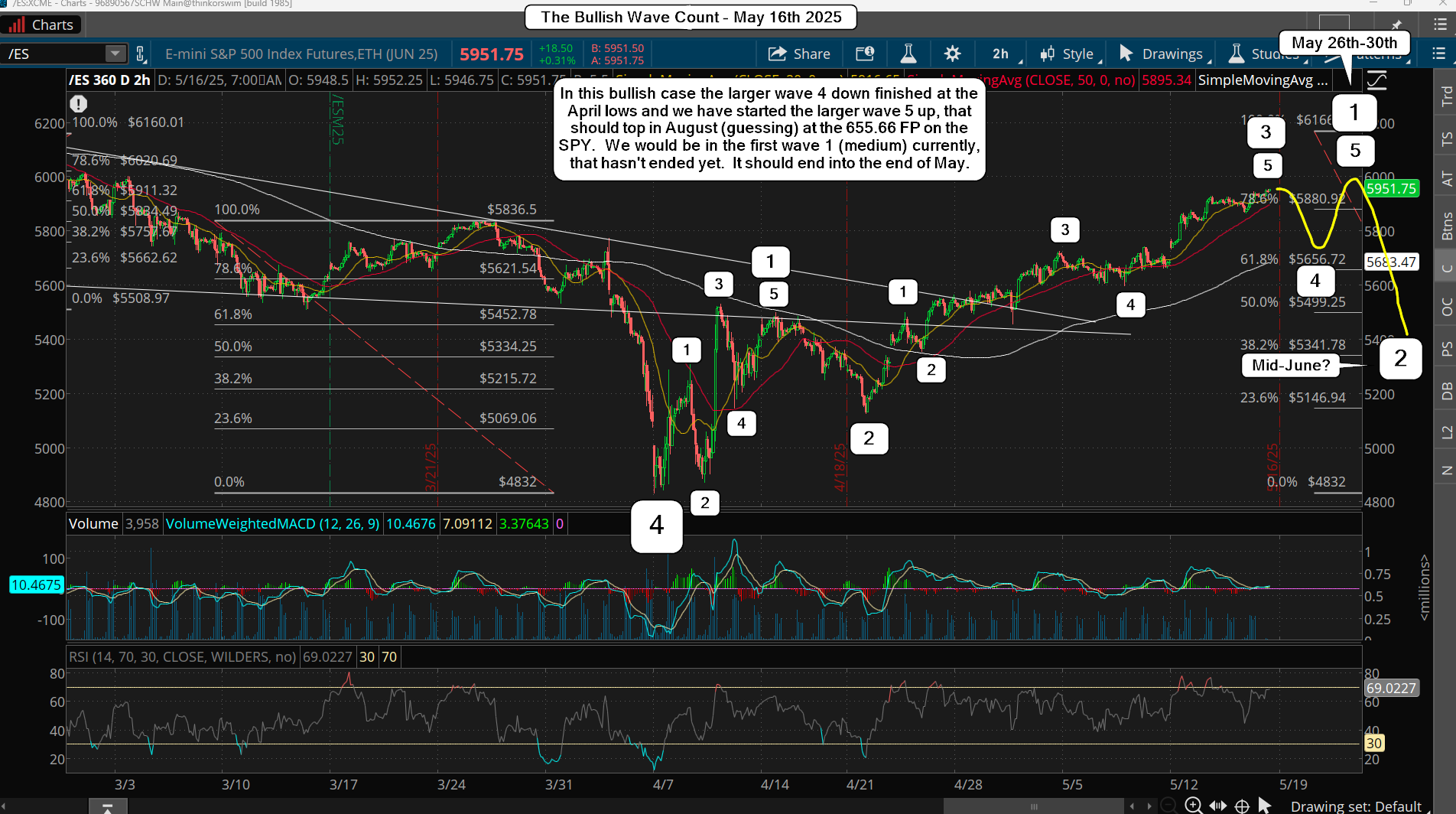Open the L2 sidebar tab
The width and height of the screenshot is (1456, 814).
1446,432
